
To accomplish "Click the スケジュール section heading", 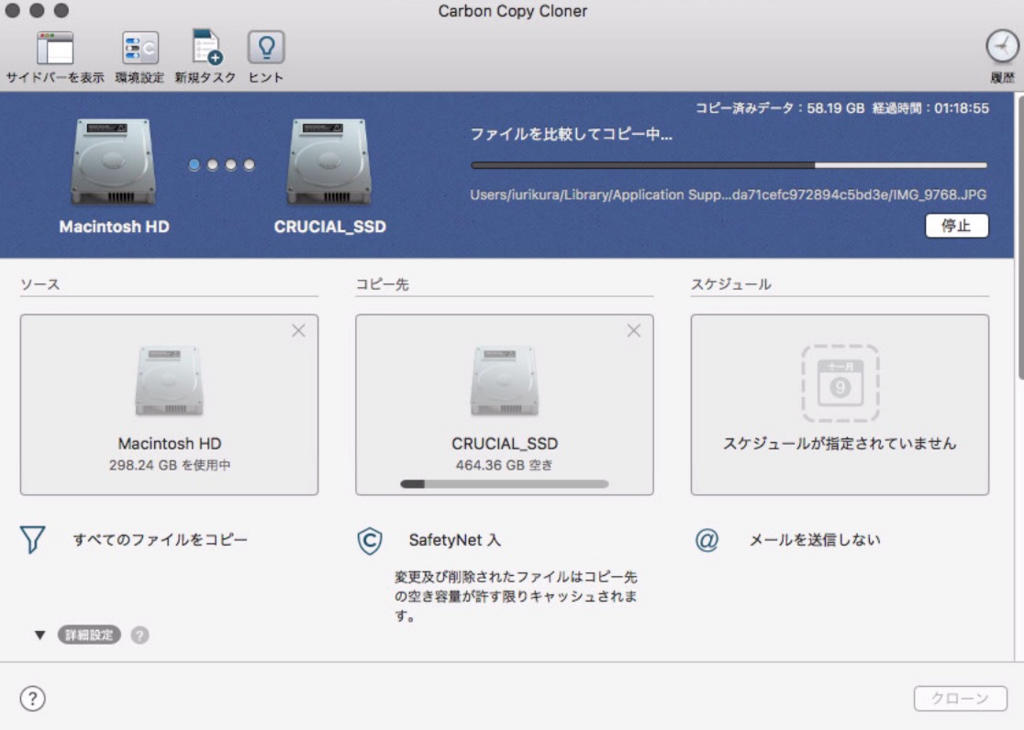I will [731, 284].
